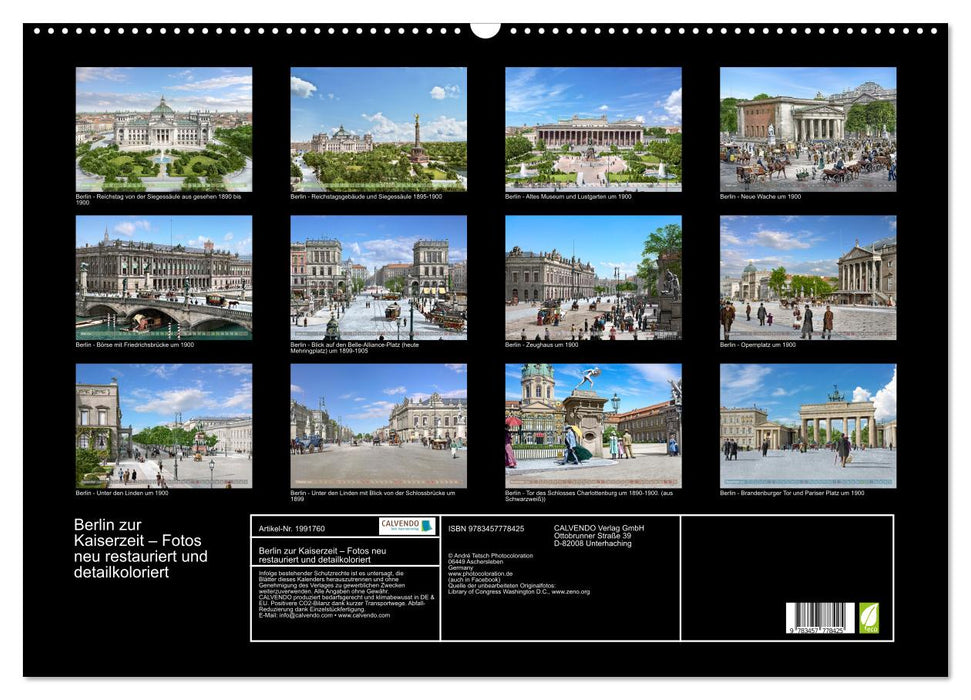Click the ISBN barcode graphic
The image size is (971, 700).
pyautogui.click(x=819, y=617)
